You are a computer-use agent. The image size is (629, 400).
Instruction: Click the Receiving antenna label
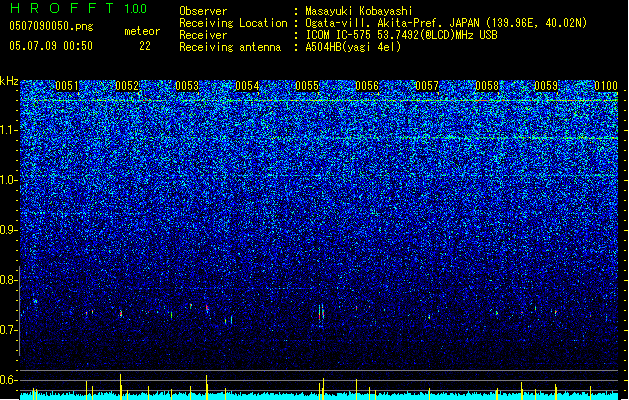(230, 47)
